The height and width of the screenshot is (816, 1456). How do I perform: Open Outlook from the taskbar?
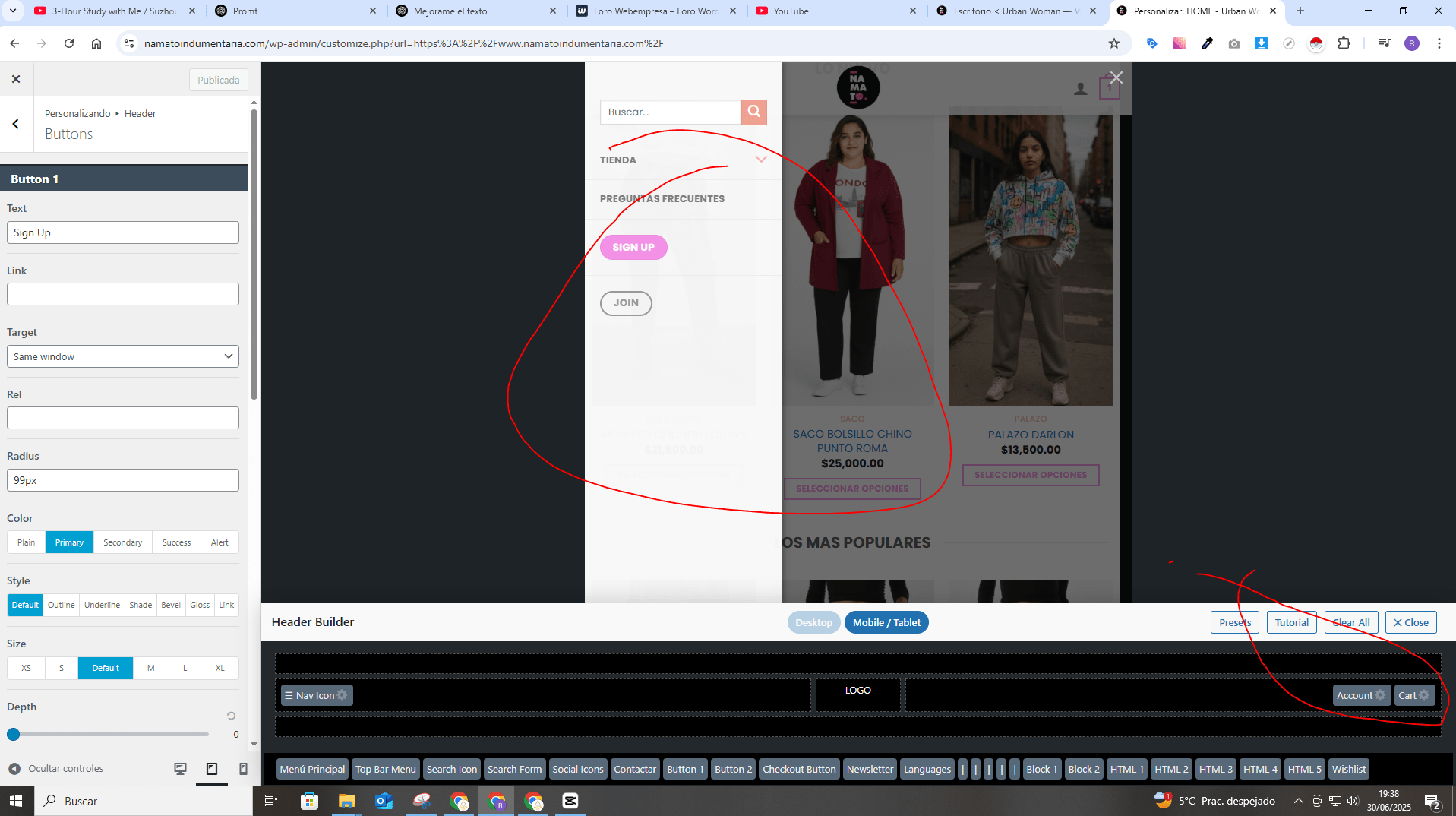tap(384, 801)
